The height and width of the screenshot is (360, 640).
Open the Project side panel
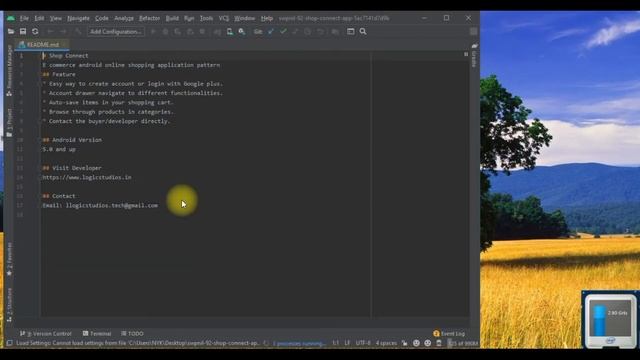[x=9, y=122]
